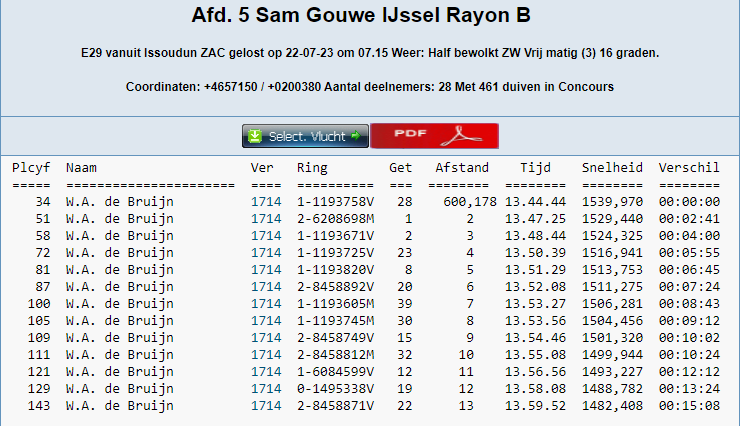Screen dimensions: 740x426
Task: Sort by the Plcyf column header
Action: tap(31, 168)
